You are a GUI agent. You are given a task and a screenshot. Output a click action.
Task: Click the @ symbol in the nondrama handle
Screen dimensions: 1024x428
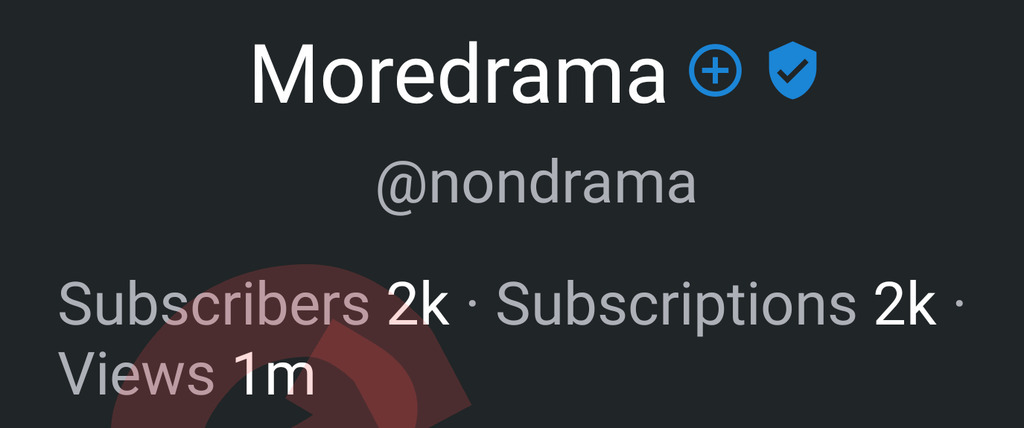[x=400, y=186]
